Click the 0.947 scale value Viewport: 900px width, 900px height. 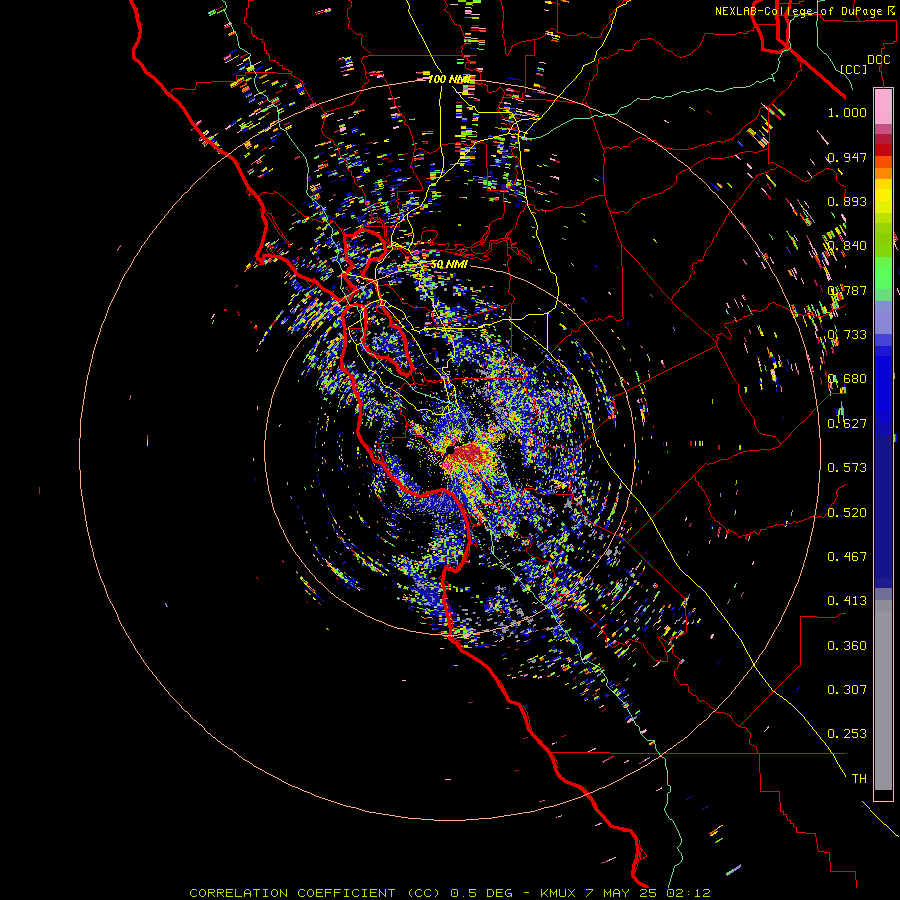[x=847, y=157]
